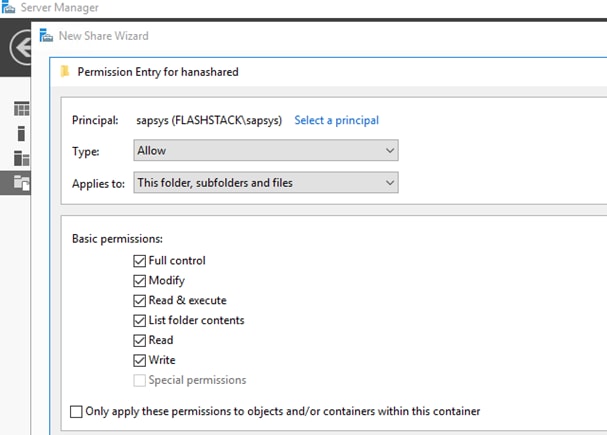Toggle List folder contents checkbox
Viewport: 607px width, 435px height.
coord(139,320)
